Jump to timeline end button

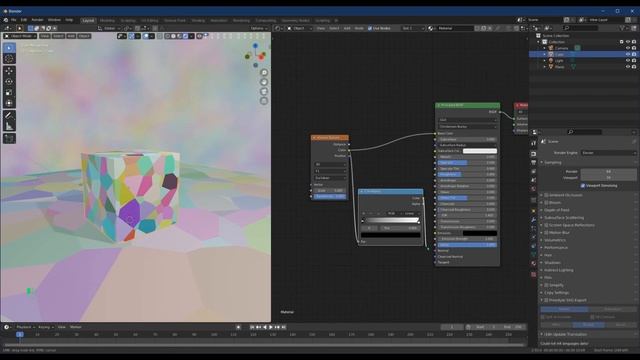(284, 327)
